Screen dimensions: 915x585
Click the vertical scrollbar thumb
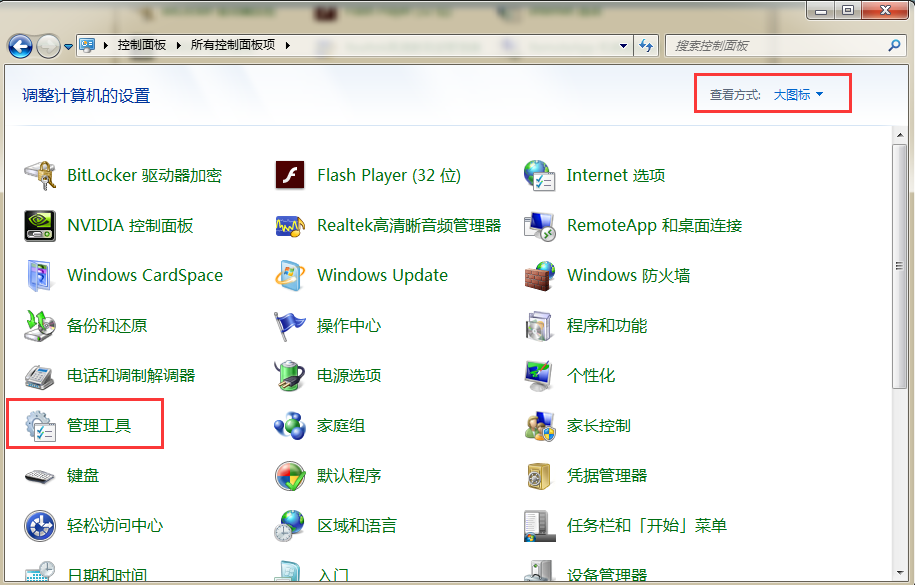pyautogui.click(x=900, y=266)
